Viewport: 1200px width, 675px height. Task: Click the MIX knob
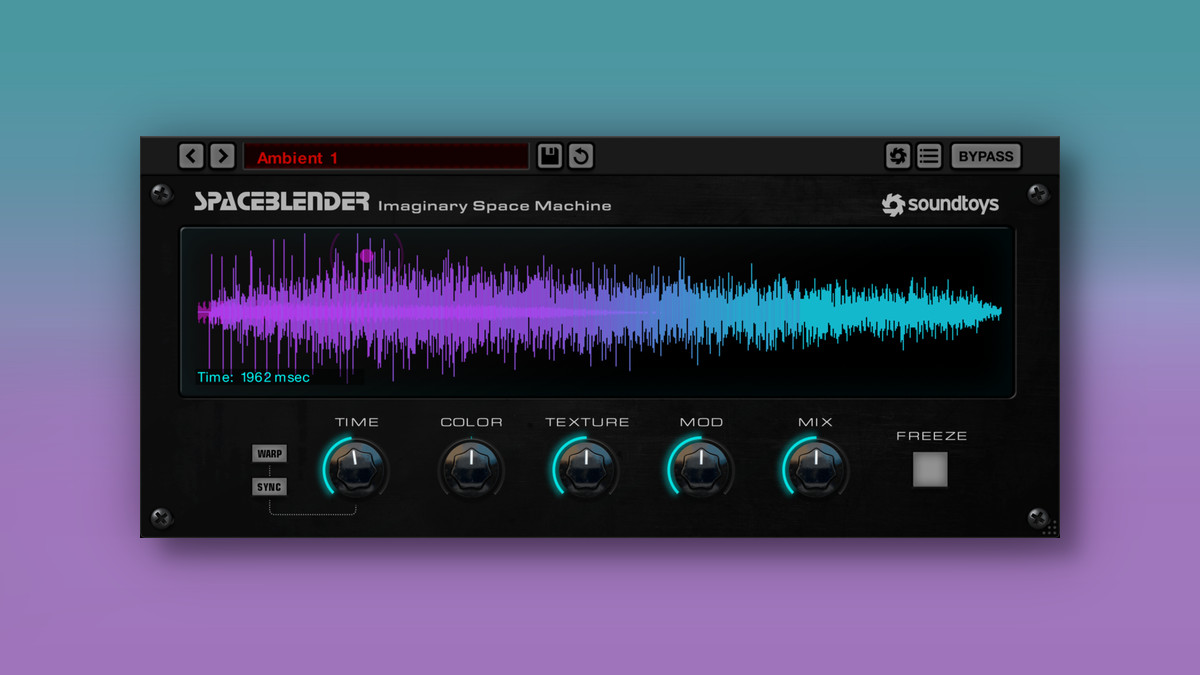(x=815, y=468)
